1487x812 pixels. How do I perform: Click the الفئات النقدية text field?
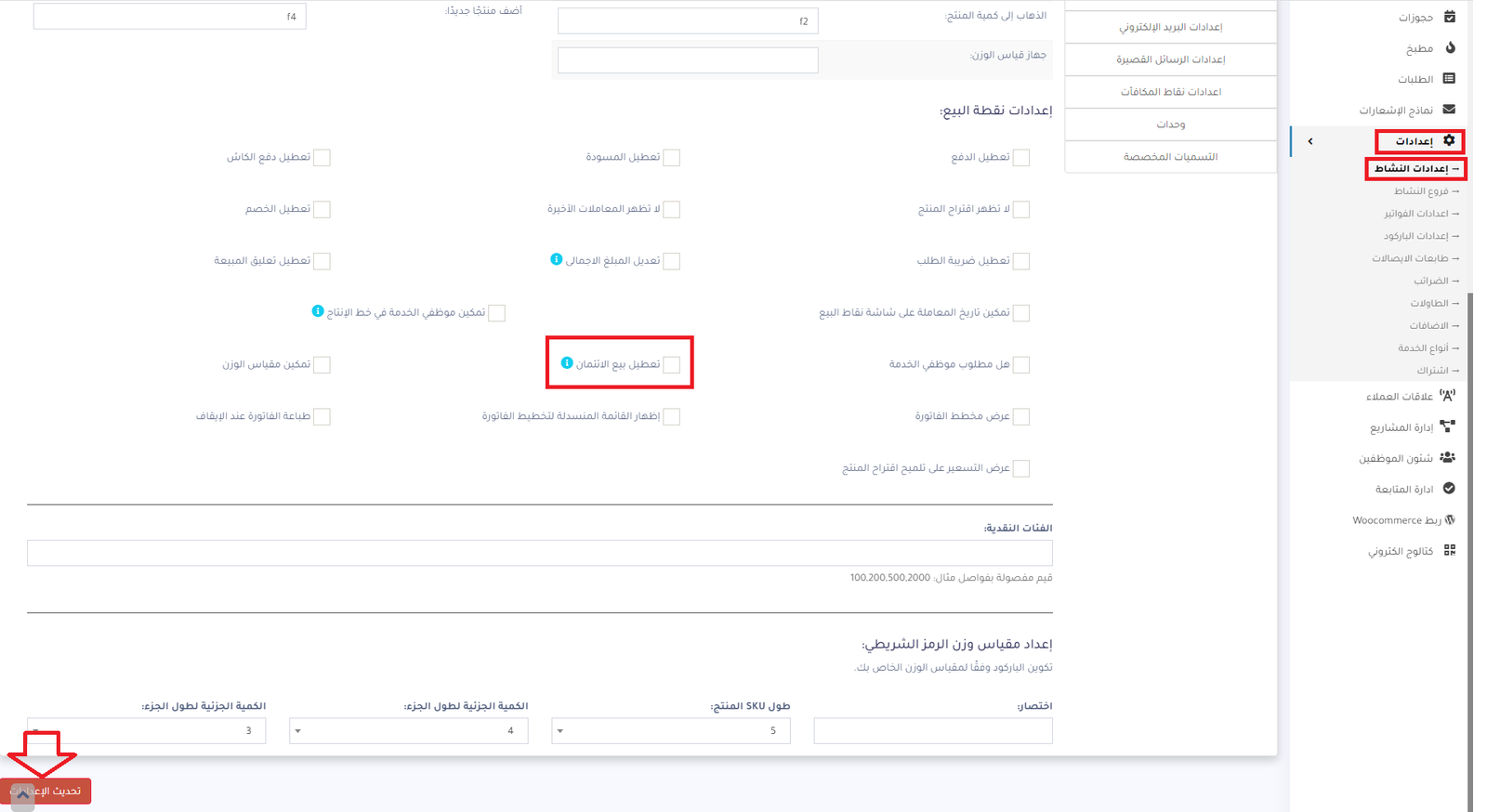point(539,553)
